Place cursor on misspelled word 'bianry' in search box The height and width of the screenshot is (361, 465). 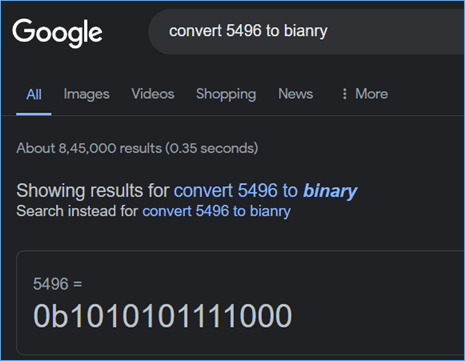coord(306,31)
